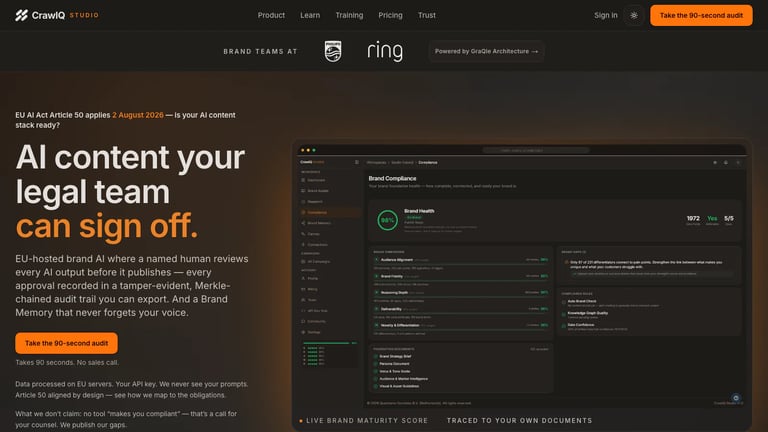Click hero Take the 90-second audit button

[x=66, y=343]
